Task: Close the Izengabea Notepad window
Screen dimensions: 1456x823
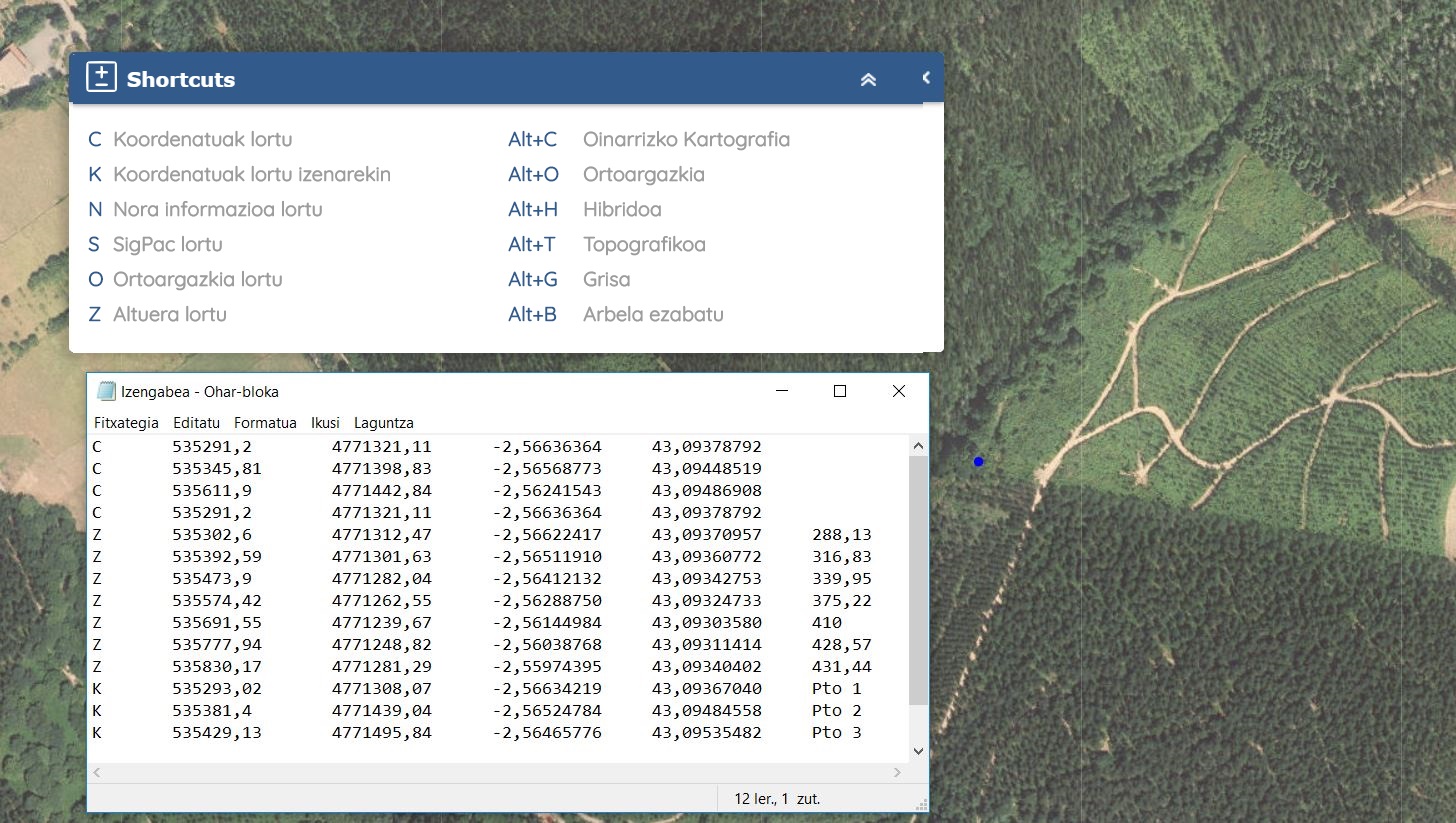Action: 898,392
